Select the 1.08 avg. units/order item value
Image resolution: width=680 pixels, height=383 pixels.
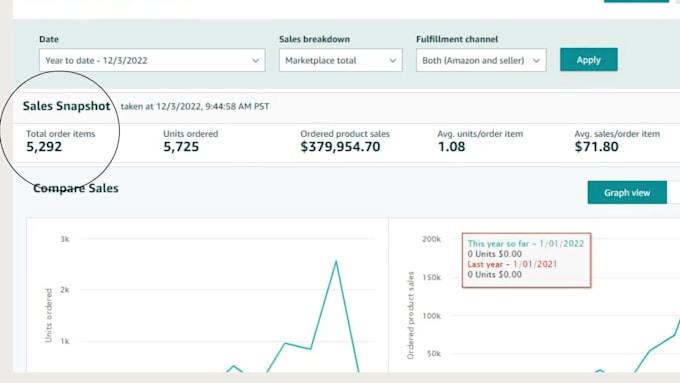click(451, 147)
